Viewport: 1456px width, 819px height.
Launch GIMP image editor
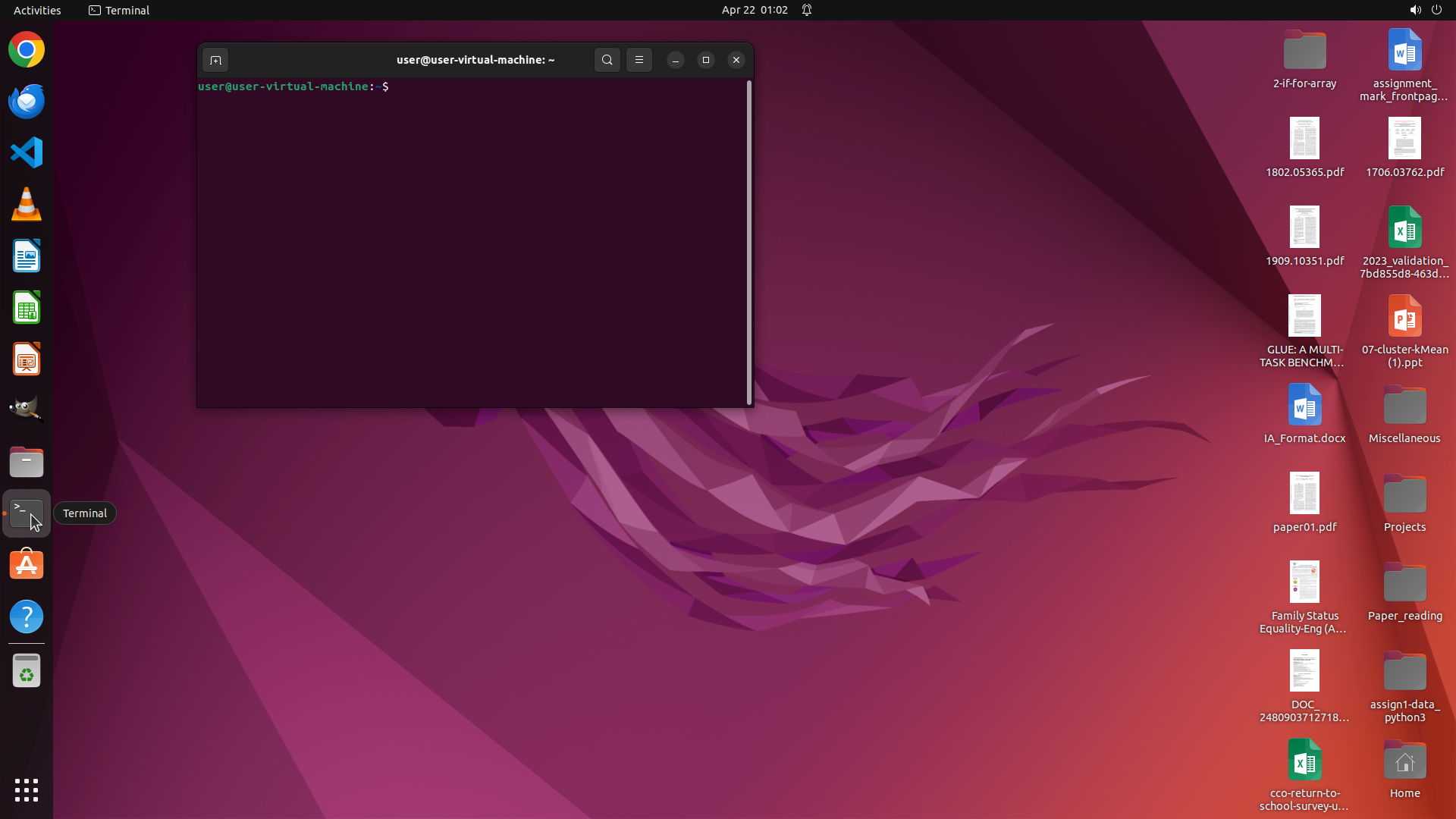27,409
